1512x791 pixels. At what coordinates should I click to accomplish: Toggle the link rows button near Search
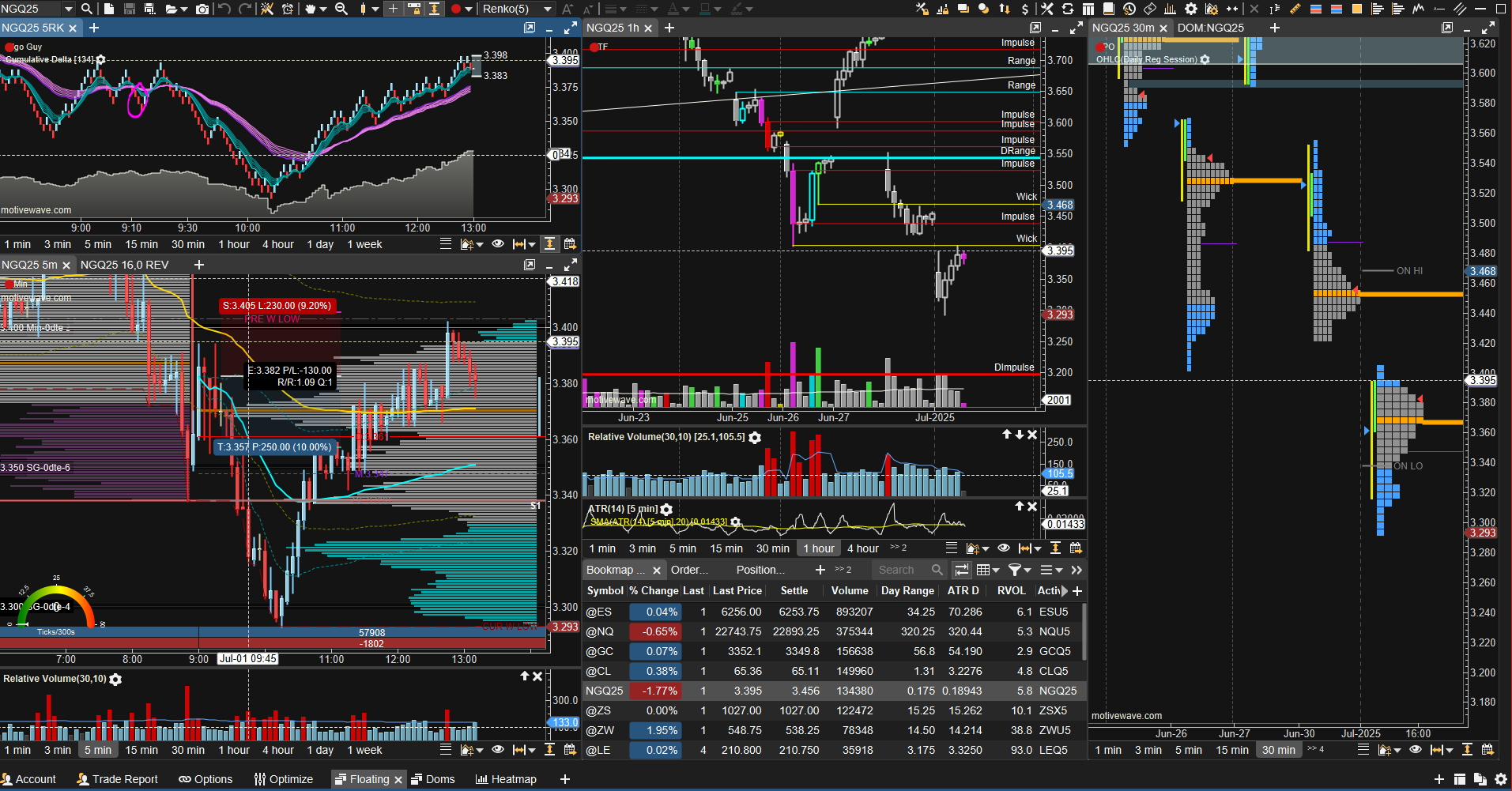pos(962,570)
